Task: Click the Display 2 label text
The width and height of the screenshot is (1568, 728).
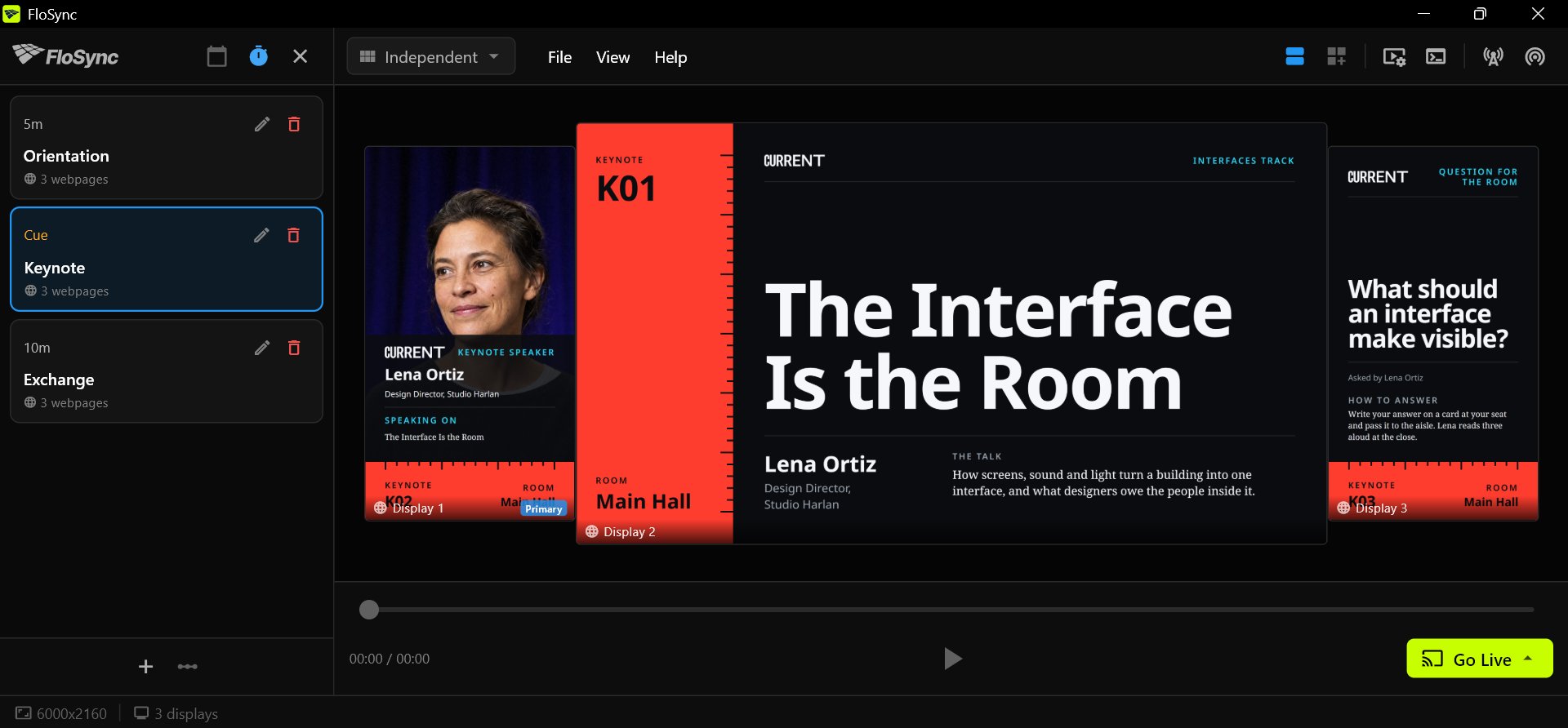Action: tap(630, 531)
